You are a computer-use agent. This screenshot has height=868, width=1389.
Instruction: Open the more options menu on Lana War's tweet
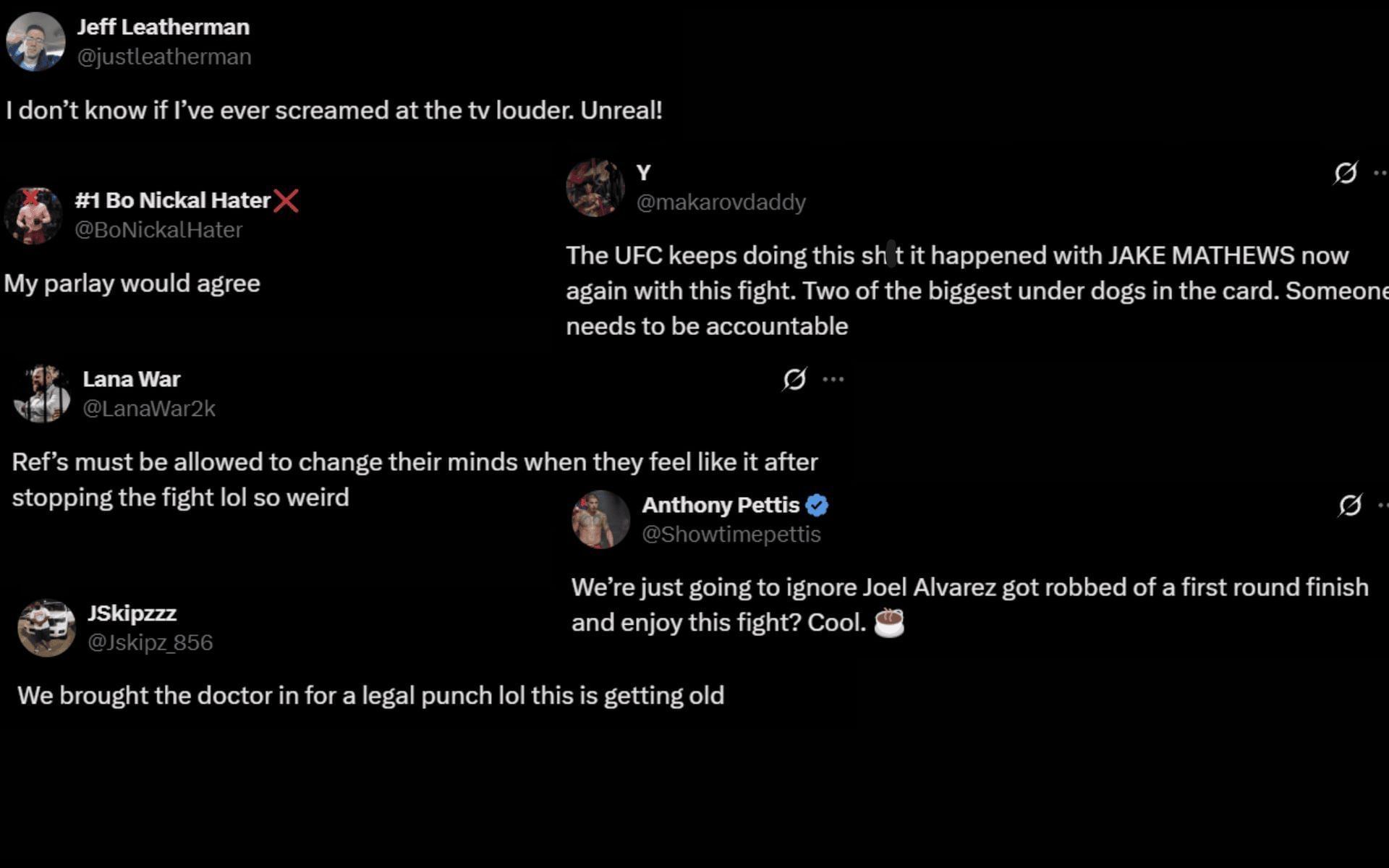tap(833, 379)
